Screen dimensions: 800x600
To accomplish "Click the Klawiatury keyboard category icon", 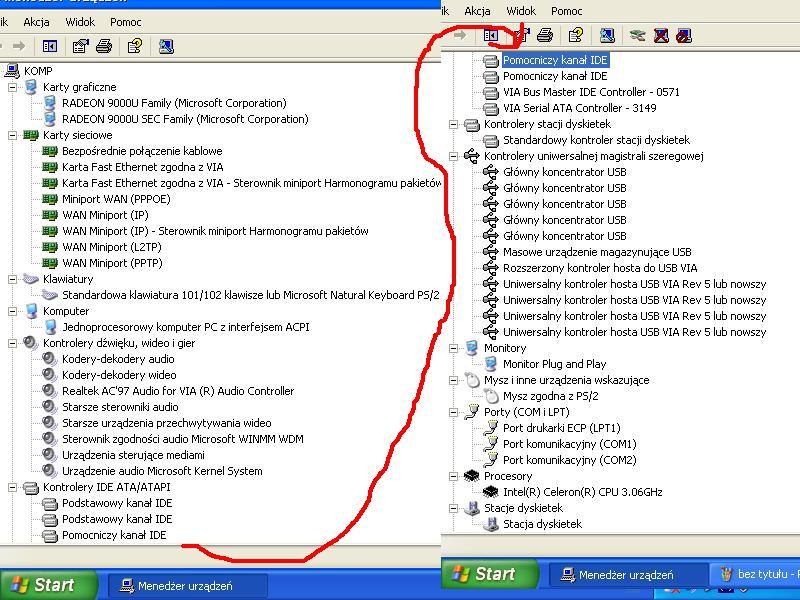I will (31, 279).
